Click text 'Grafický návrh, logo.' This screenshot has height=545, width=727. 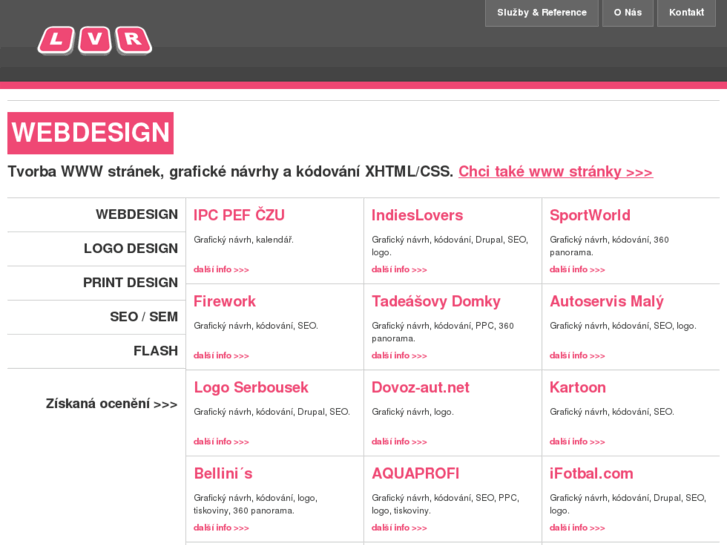pos(412,412)
